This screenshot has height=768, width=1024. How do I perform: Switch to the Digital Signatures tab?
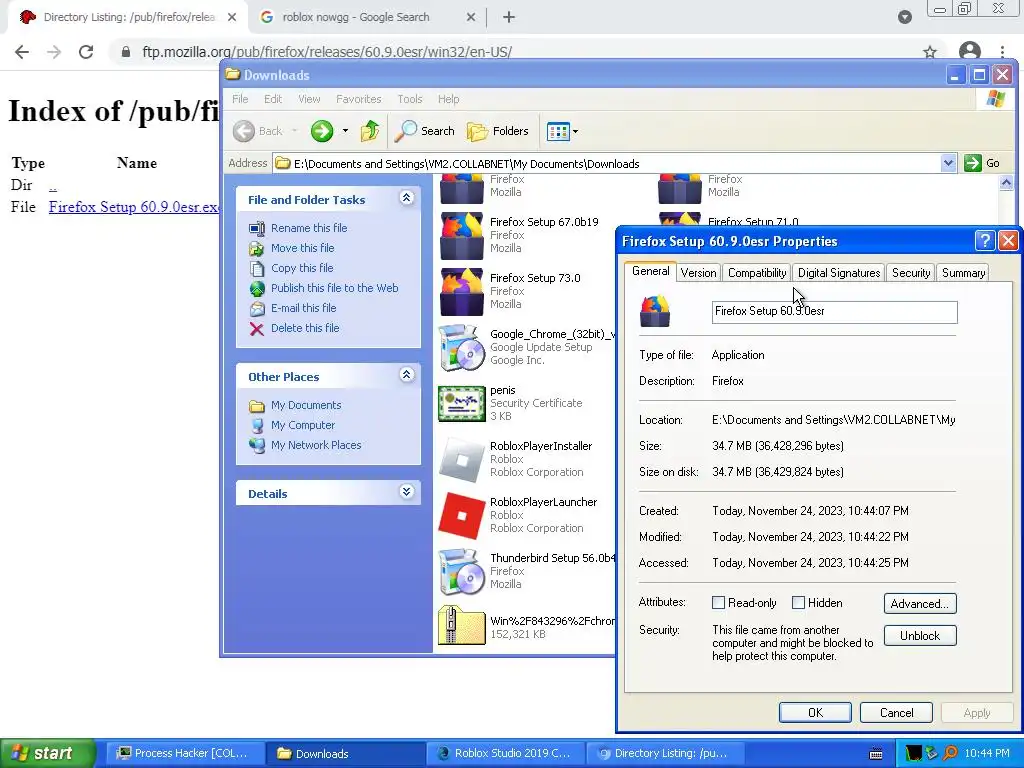pos(839,273)
